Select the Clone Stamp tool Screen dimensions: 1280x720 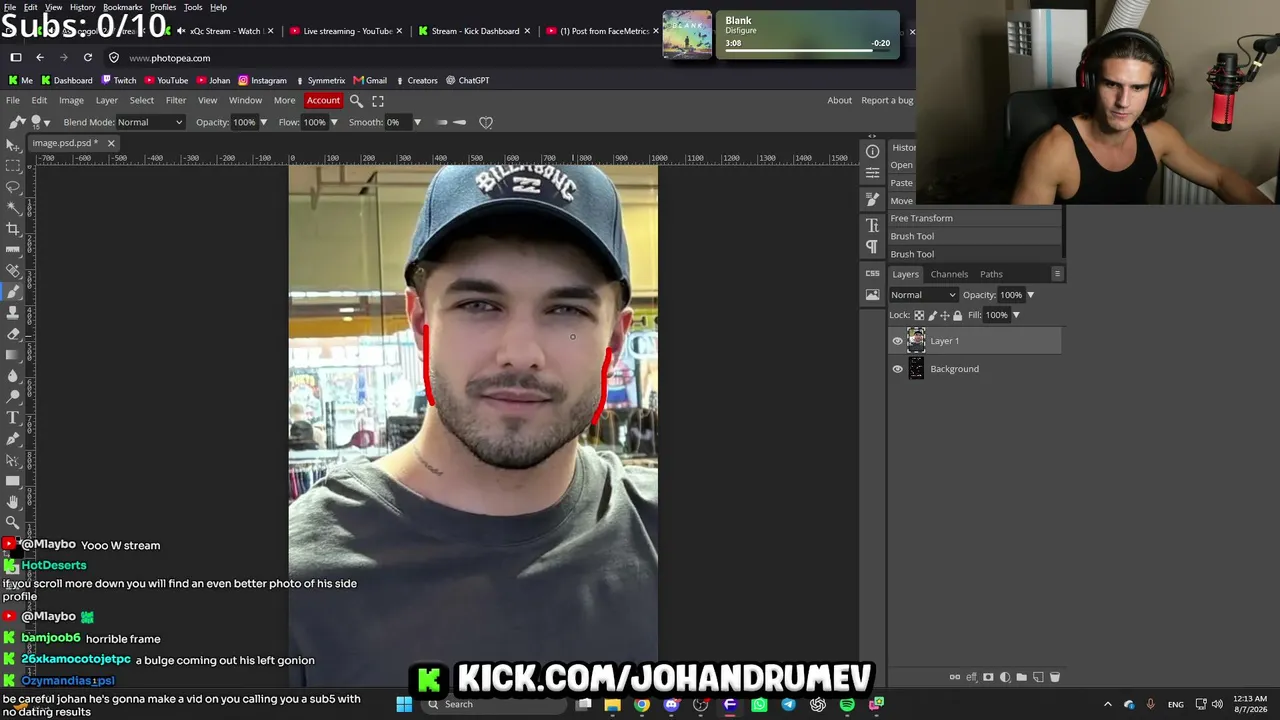point(13,313)
